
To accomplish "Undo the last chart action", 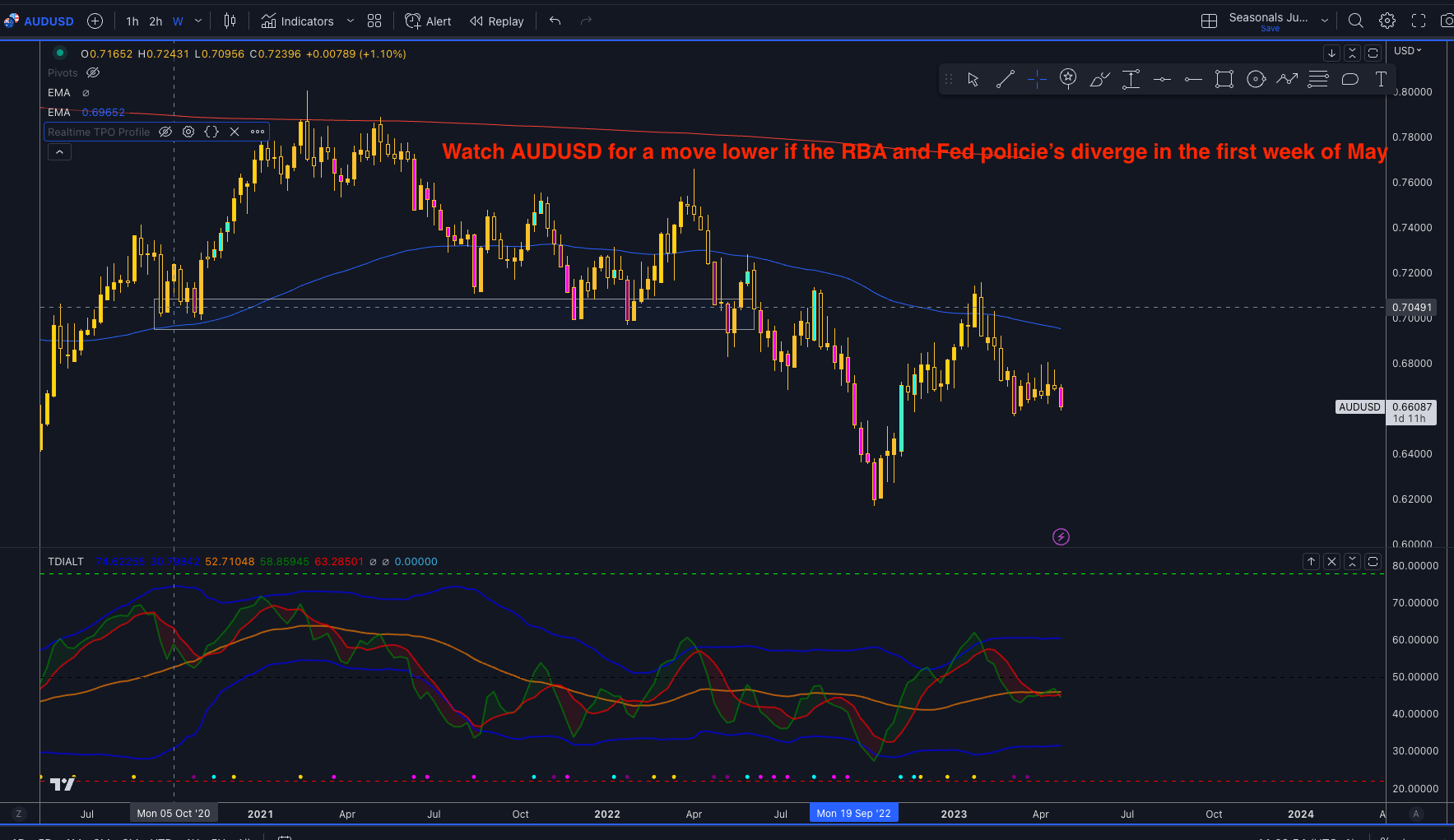I will [x=555, y=21].
